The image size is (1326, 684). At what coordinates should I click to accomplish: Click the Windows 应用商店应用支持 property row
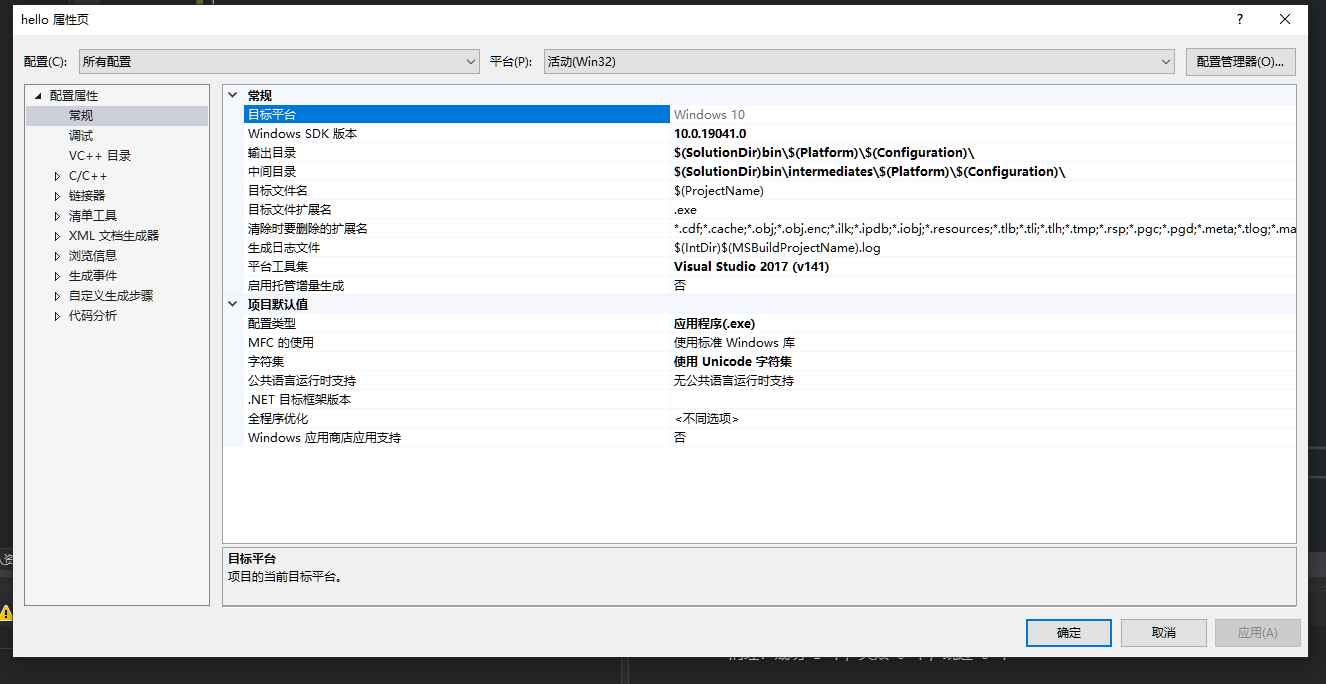click(770, 438)
